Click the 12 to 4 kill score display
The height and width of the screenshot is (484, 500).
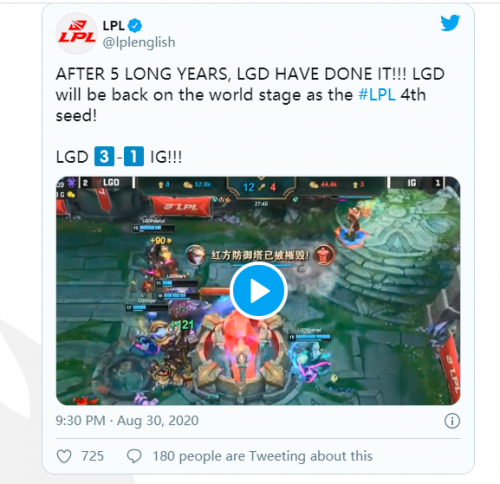(260, 187)
